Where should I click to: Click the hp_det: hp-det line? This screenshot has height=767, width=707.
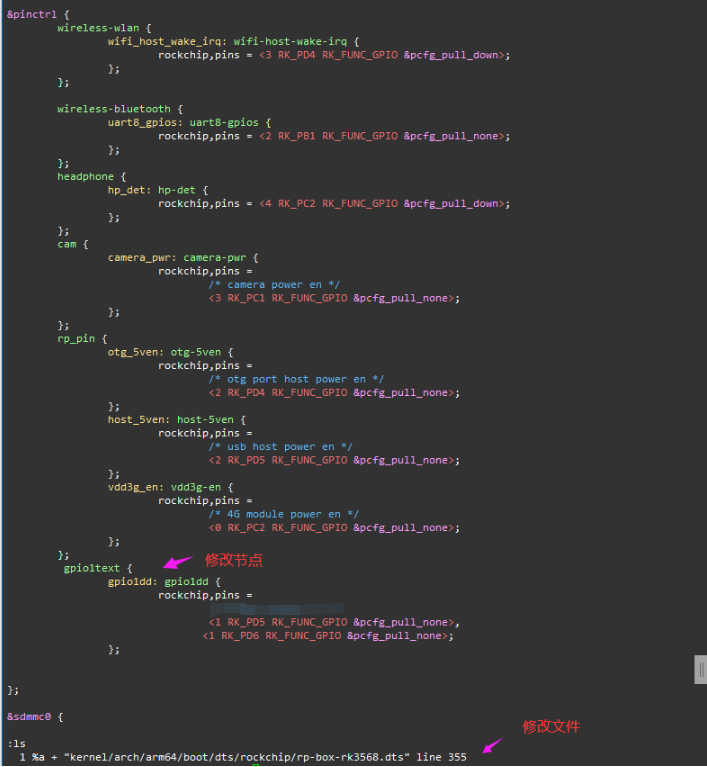(157, 190)
